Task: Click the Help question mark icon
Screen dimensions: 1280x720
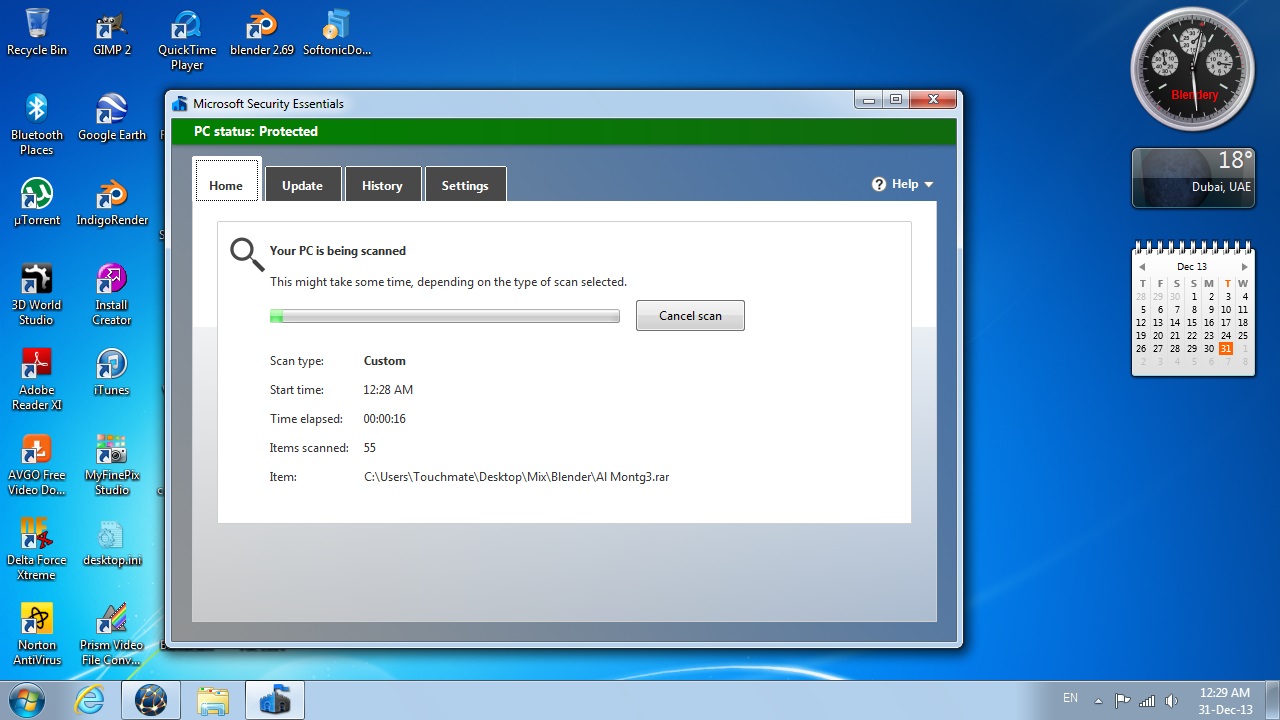Action: (x=879, y=184)
